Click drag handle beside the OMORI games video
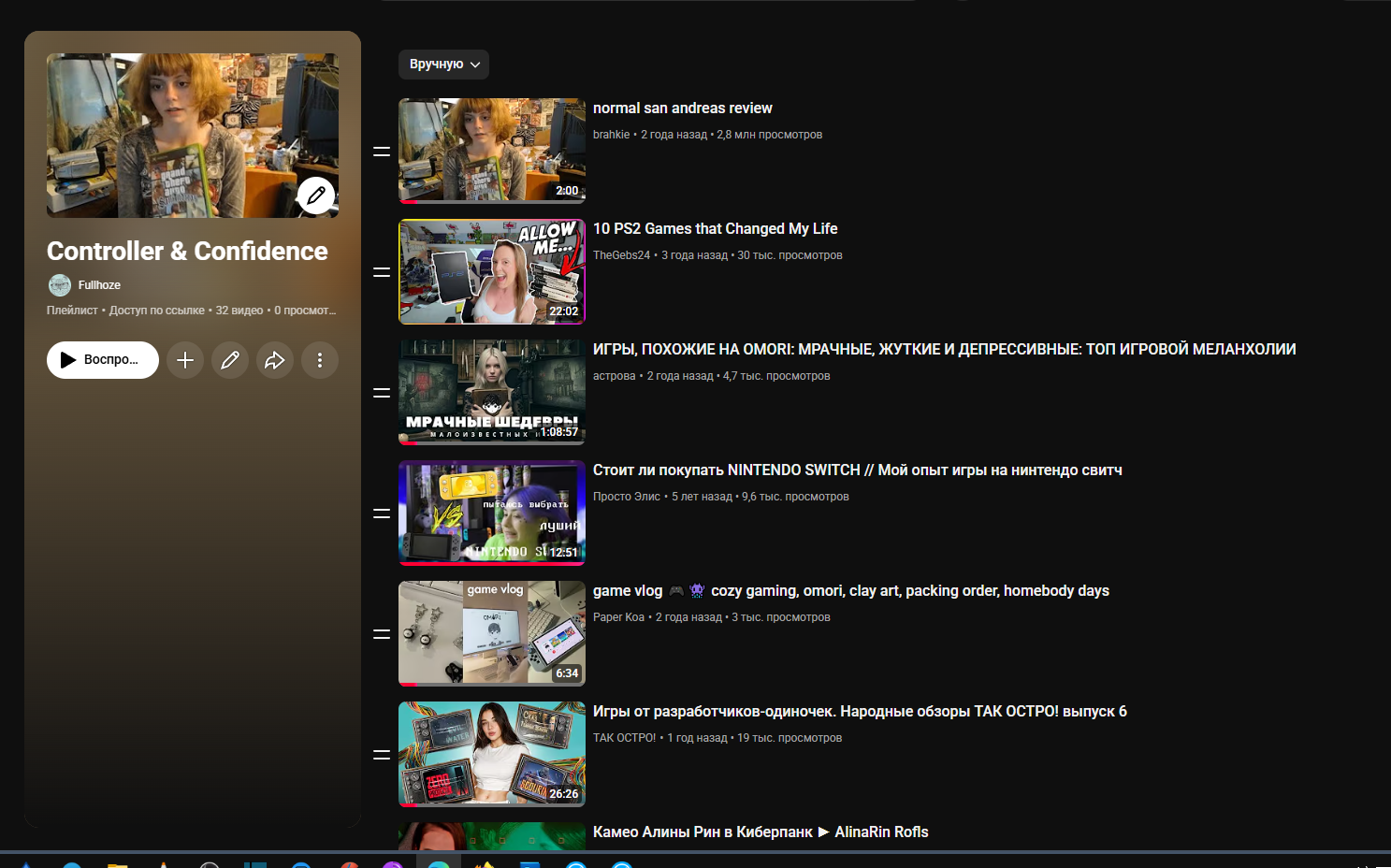1391x868 pixels. pyautogui.click(x=382, y=393)
